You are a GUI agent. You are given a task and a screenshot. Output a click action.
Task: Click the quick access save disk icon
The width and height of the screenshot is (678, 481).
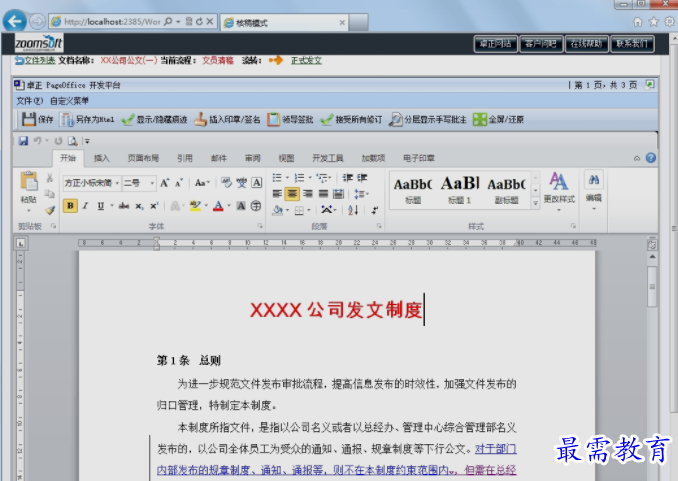pos(23,141)
